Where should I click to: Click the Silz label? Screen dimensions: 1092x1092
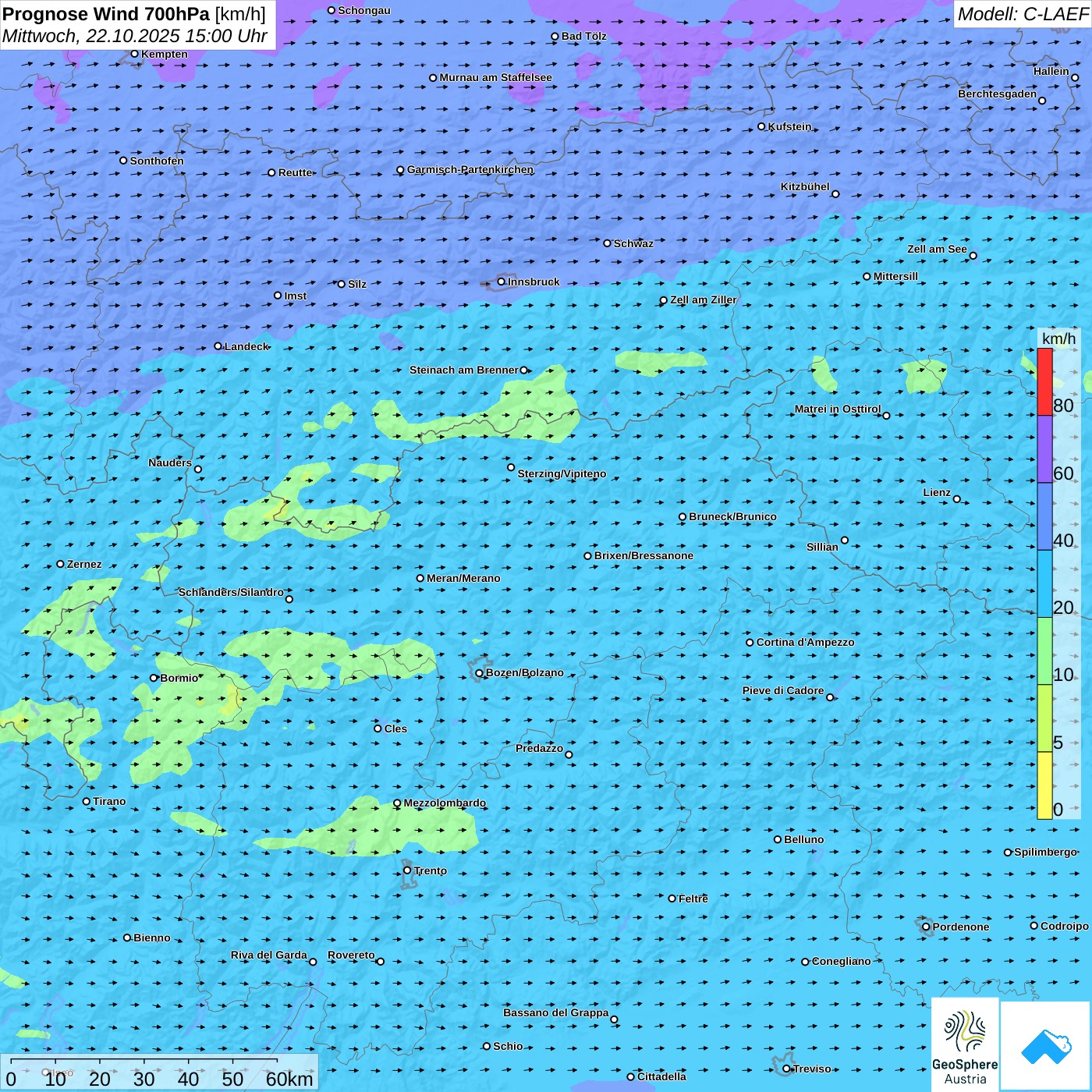(x=357, y=284)
